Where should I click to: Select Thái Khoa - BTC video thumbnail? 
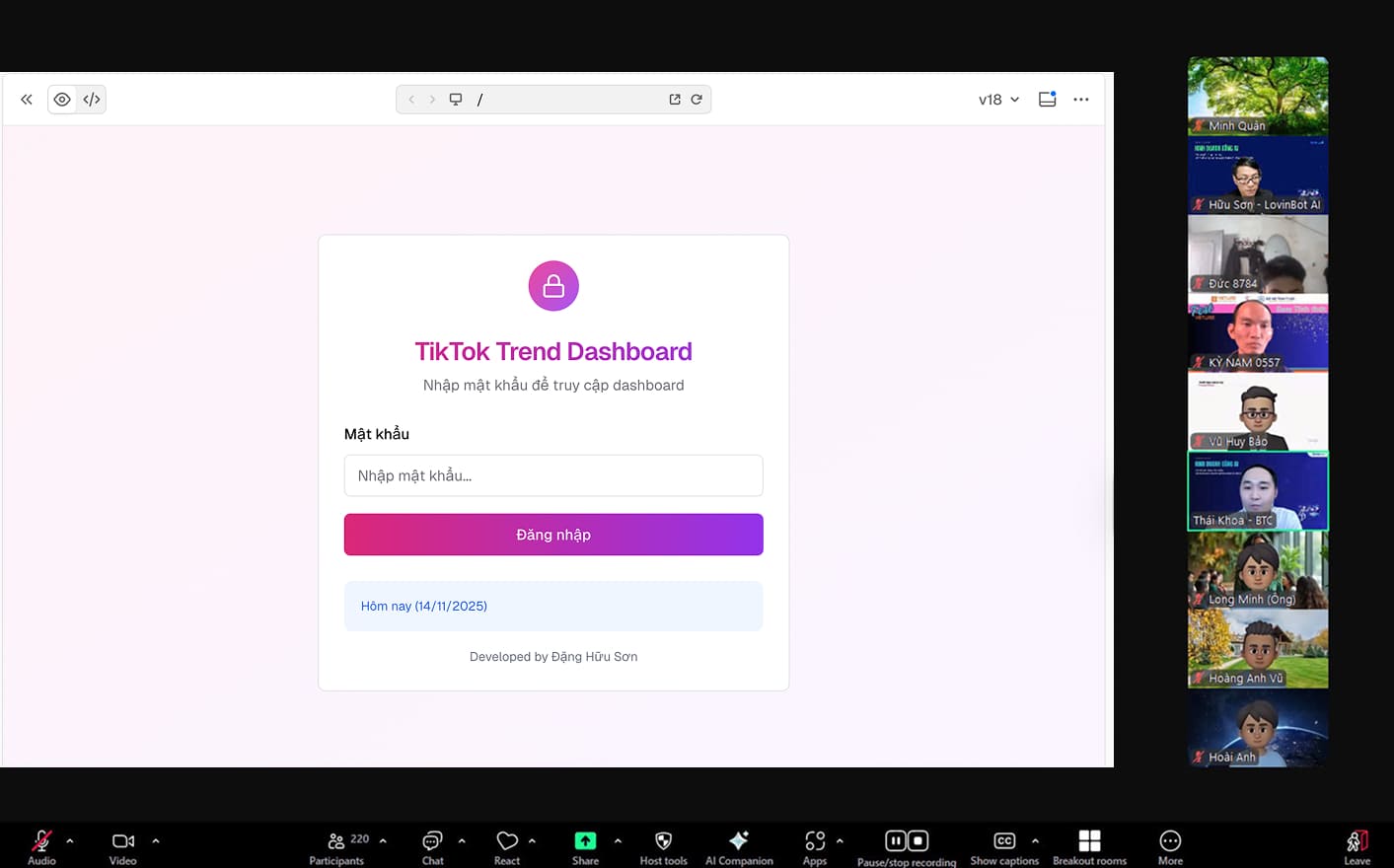pyautogui.click(x=1258, y=491)
